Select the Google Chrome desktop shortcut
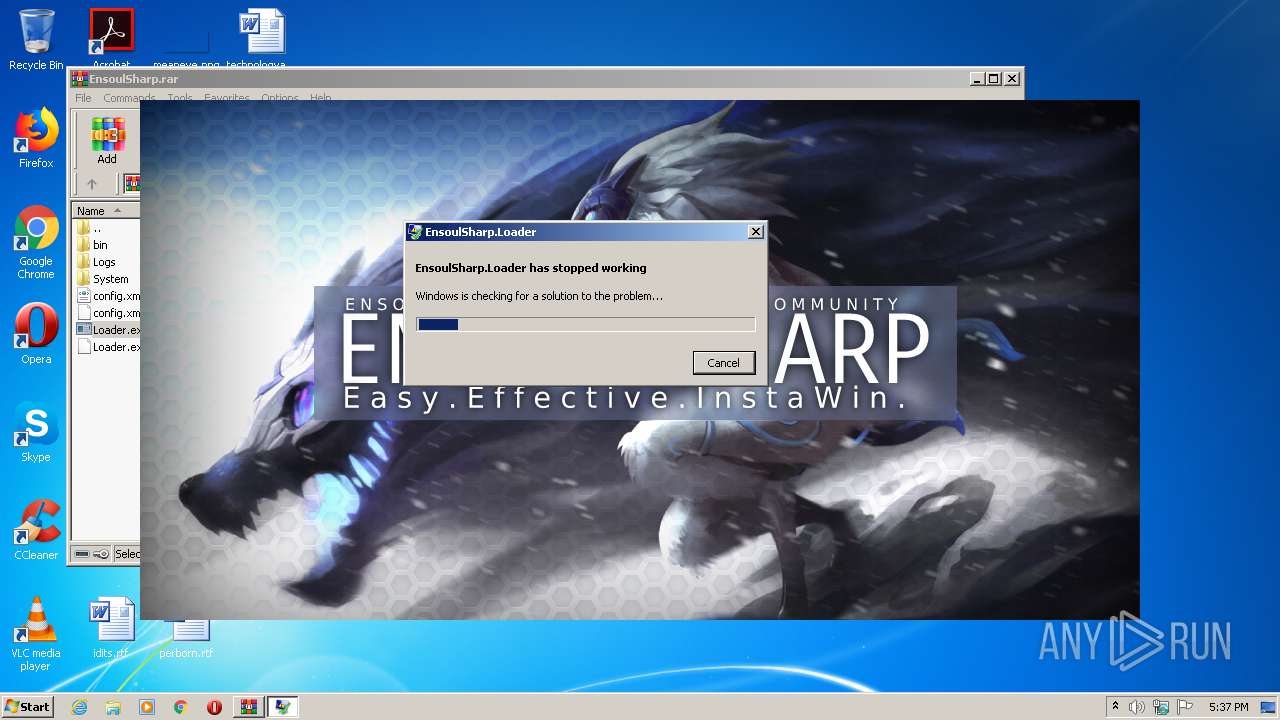This screenshot has height=720, width=1280. coord(36,242)
